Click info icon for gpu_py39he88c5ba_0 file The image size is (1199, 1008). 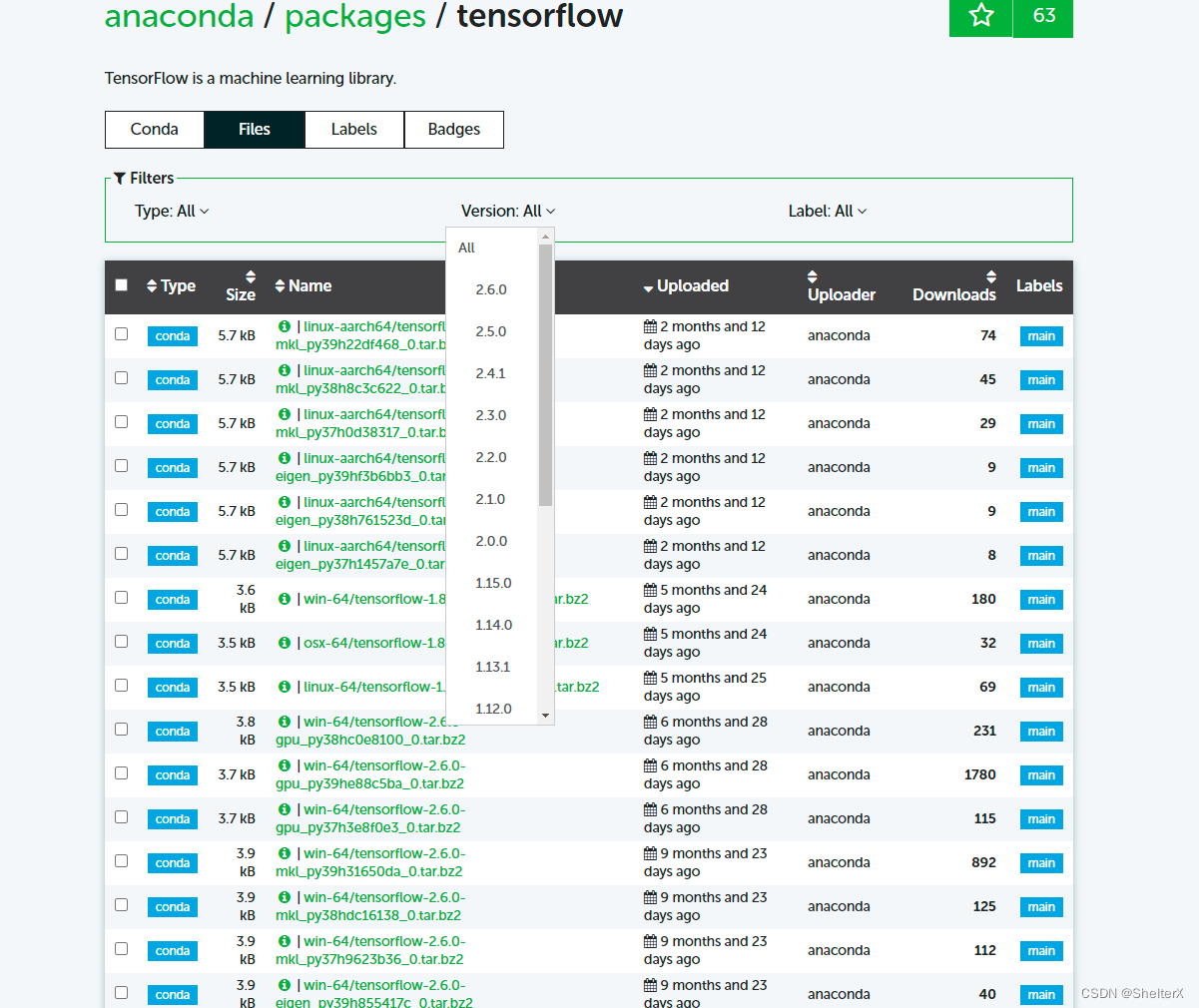tap(285, 765)
